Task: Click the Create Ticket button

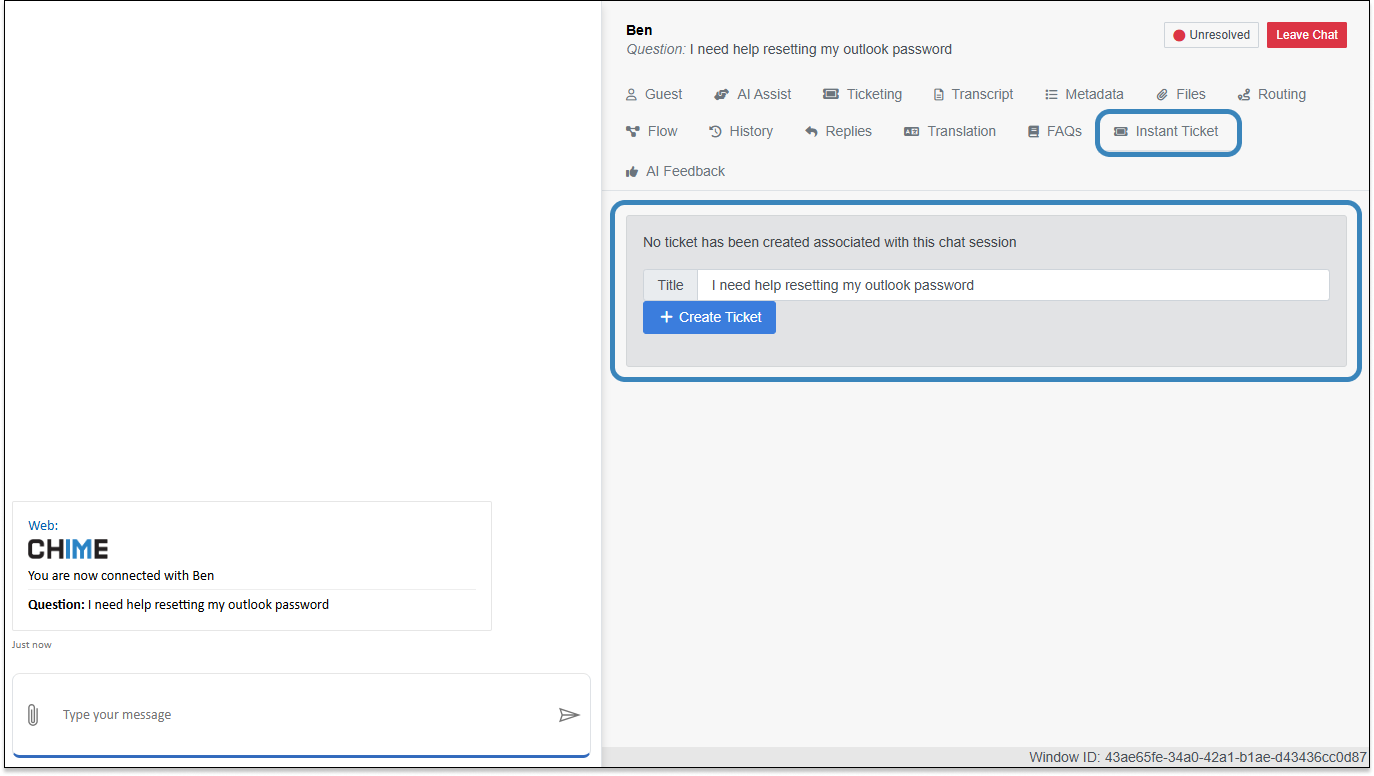Action: point(709,317)
